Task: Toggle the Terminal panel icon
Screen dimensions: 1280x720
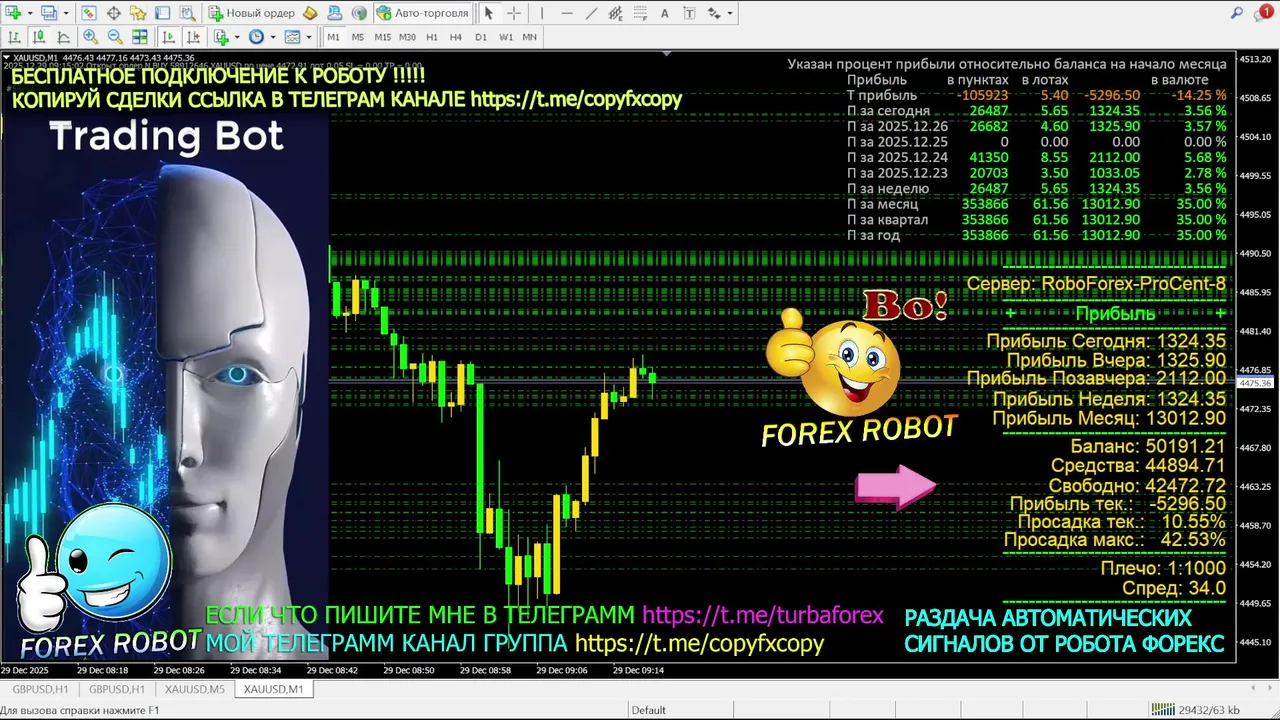Action: pyautogui.click(x=163, y=13)
